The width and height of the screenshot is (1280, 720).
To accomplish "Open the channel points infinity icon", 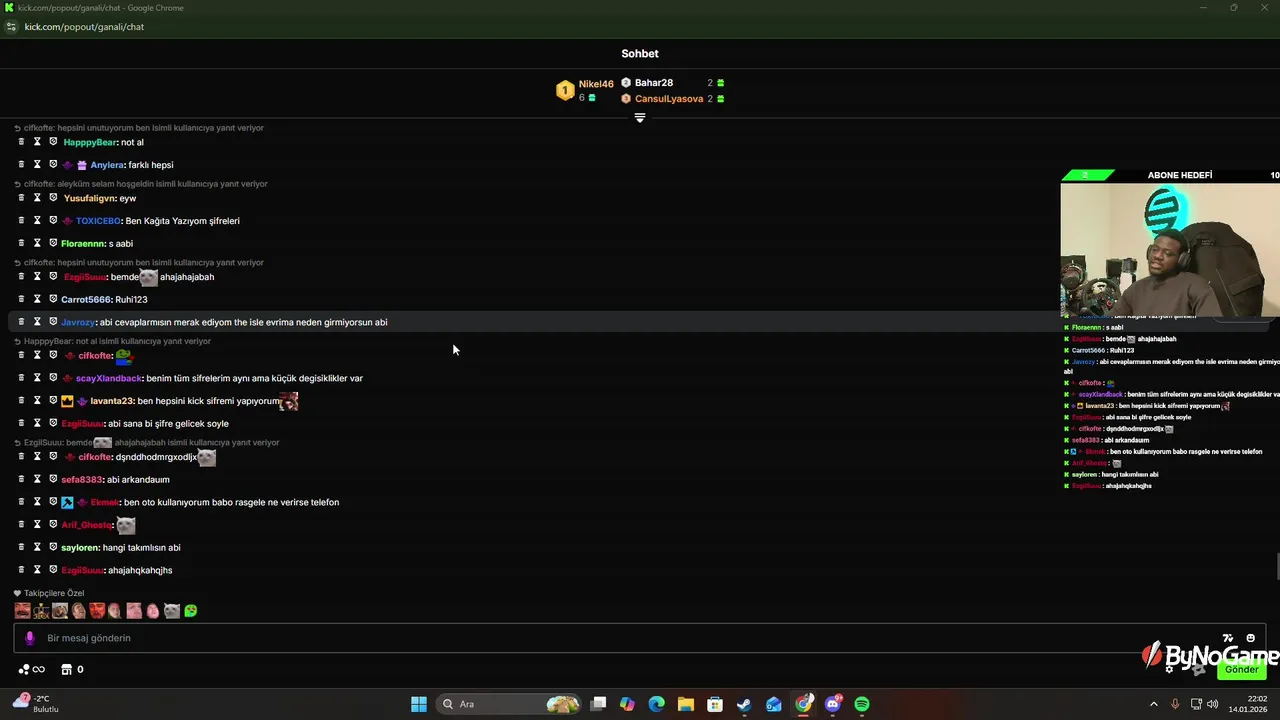I will point(31,669).
